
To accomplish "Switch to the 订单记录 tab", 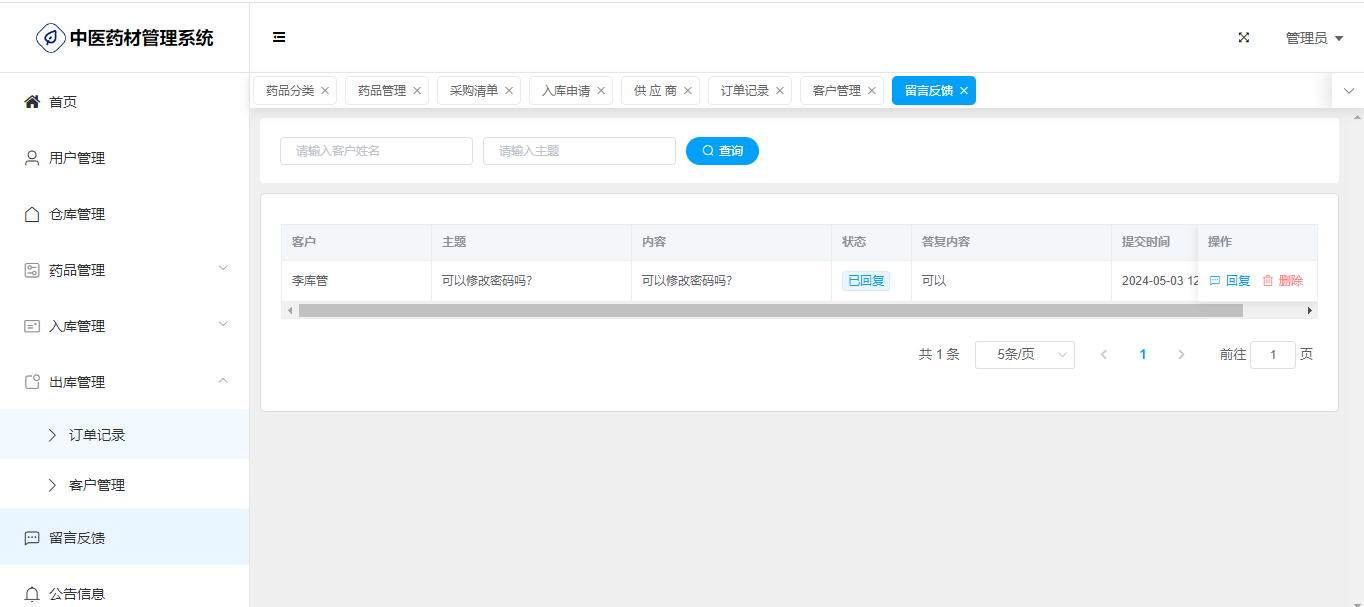I will click(744, 91).
